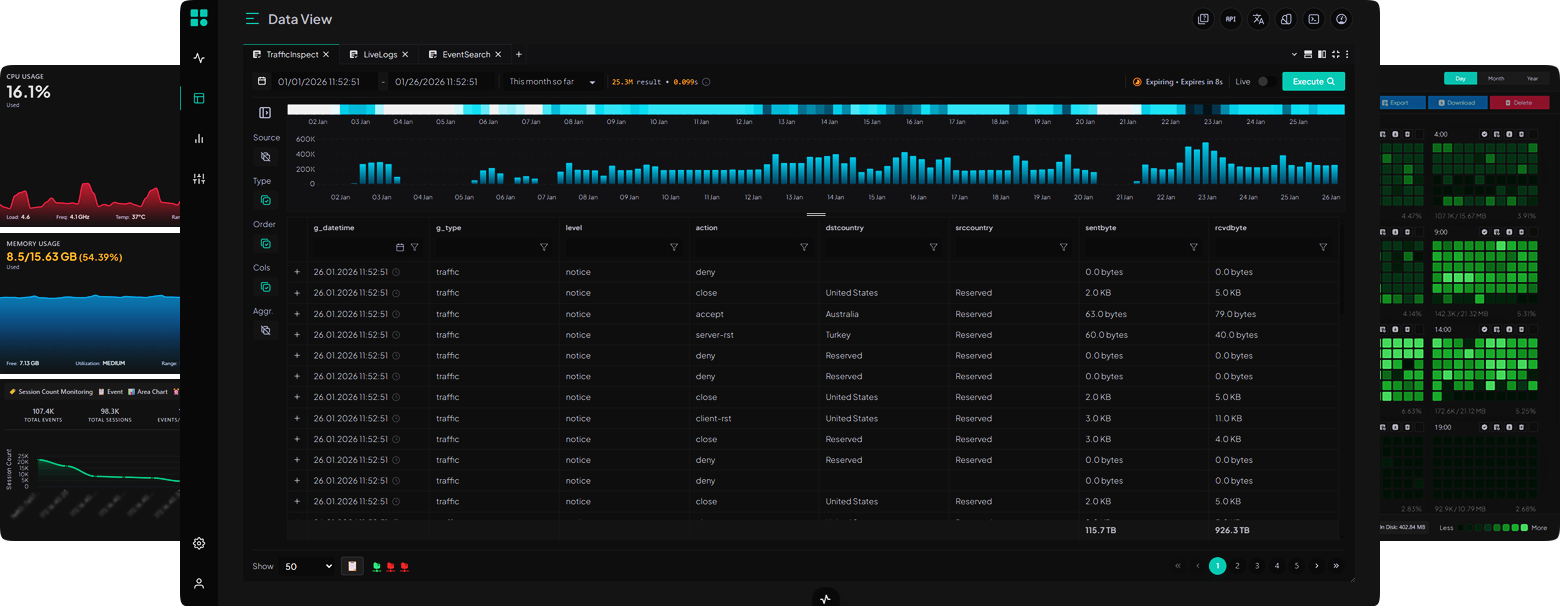Click the fullscreen expand icon above the table

[1334, 54]
